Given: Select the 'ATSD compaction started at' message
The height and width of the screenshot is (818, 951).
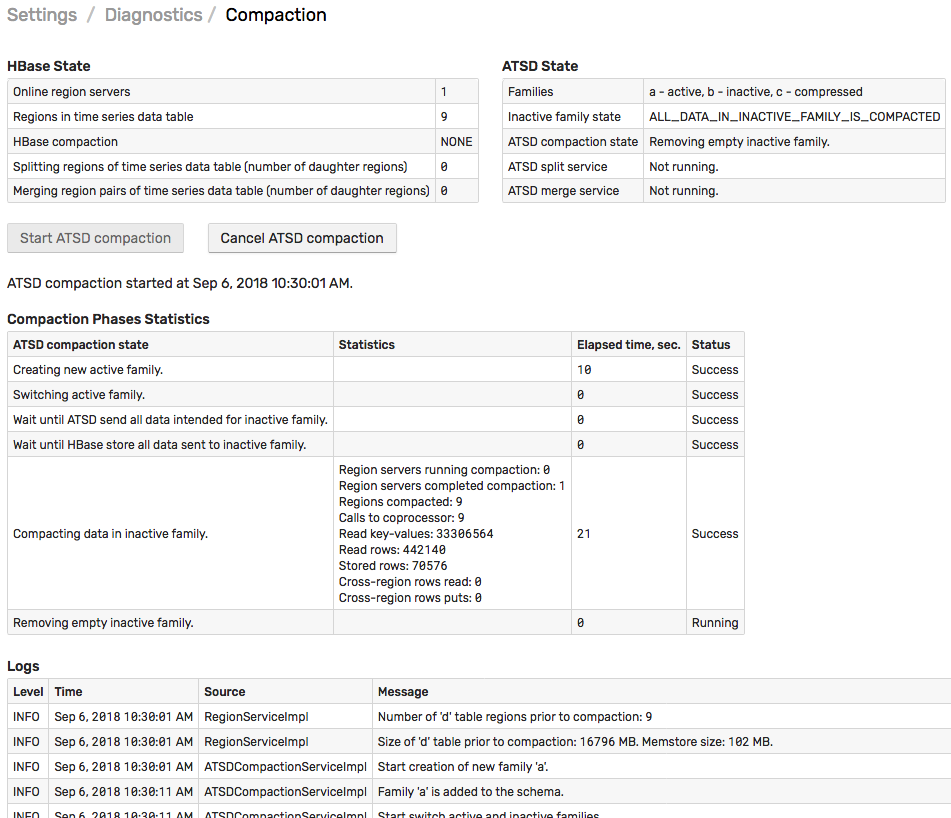Looking at the screenshot, I should pos(180,283).
